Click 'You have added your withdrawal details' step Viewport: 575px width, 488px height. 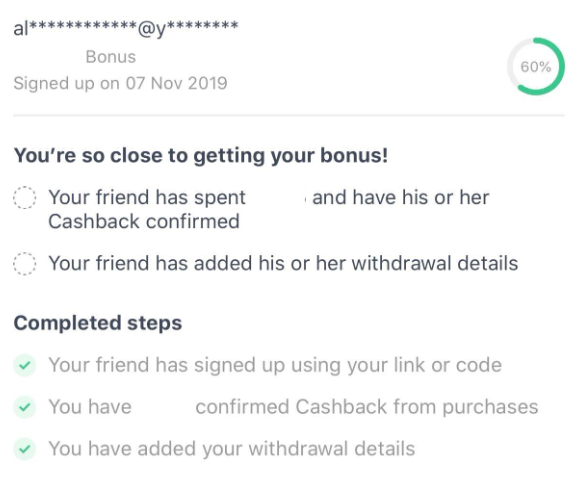coord(232,448)
